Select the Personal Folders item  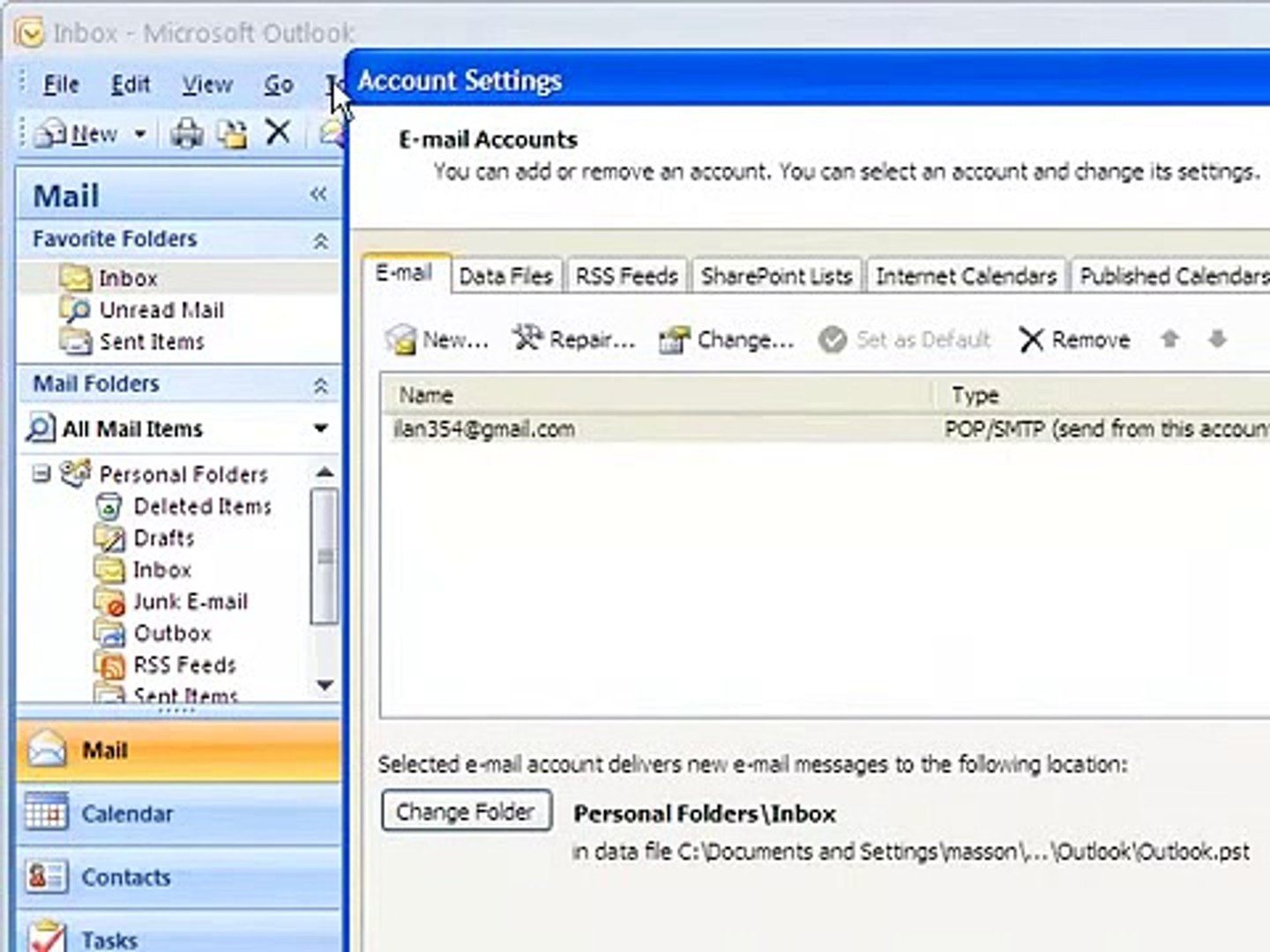tap(183, 474)
